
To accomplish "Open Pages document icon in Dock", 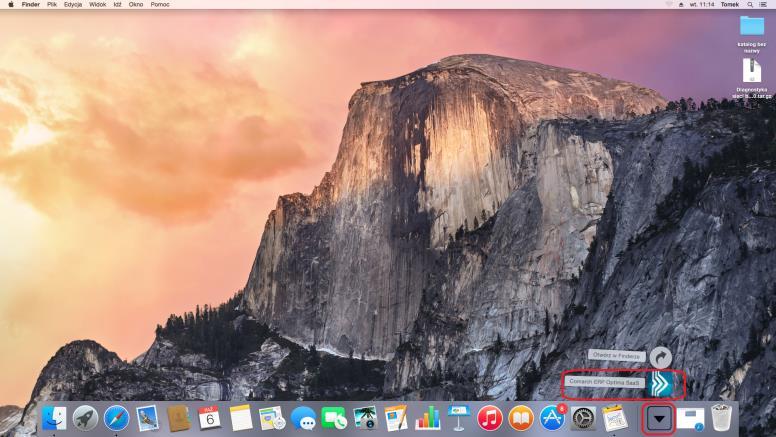I will (x=396, y=418).
